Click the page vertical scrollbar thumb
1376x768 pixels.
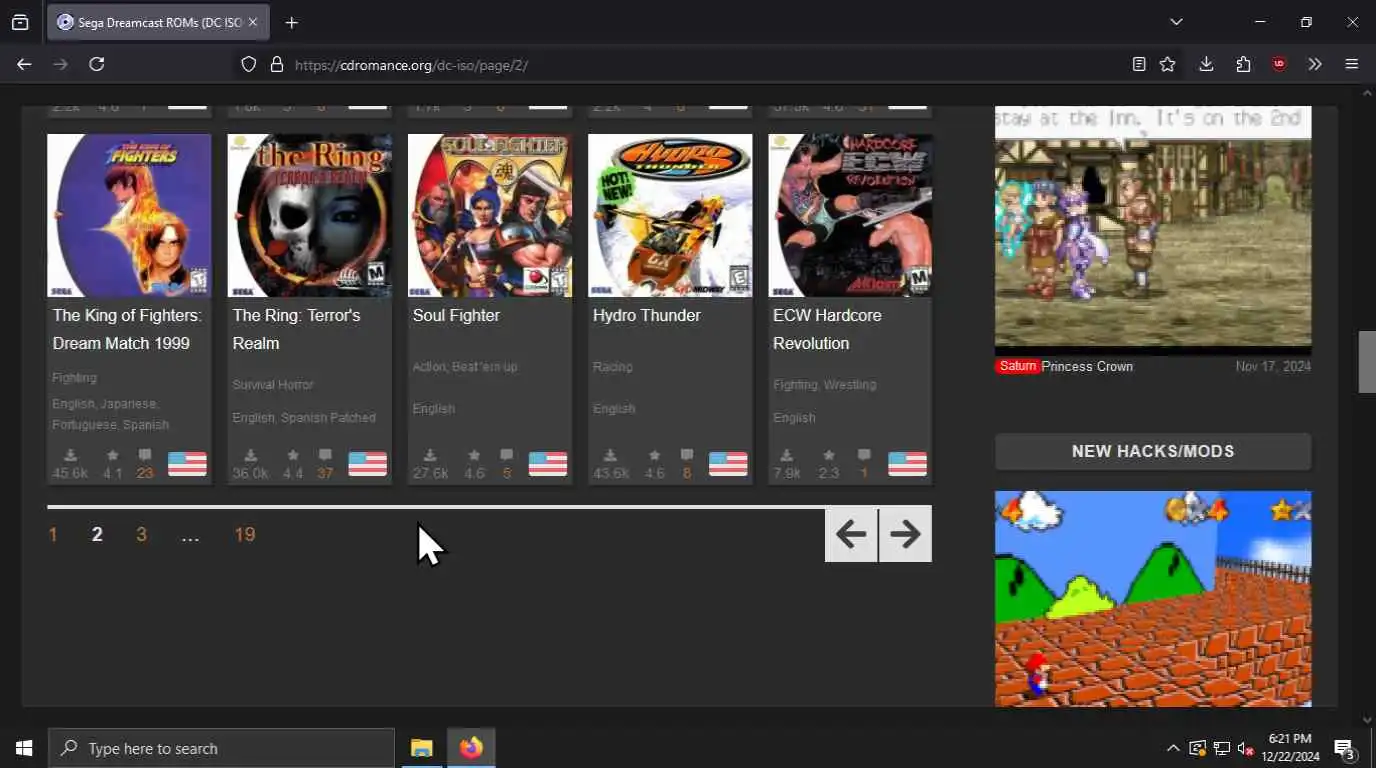click(1367, 362)
